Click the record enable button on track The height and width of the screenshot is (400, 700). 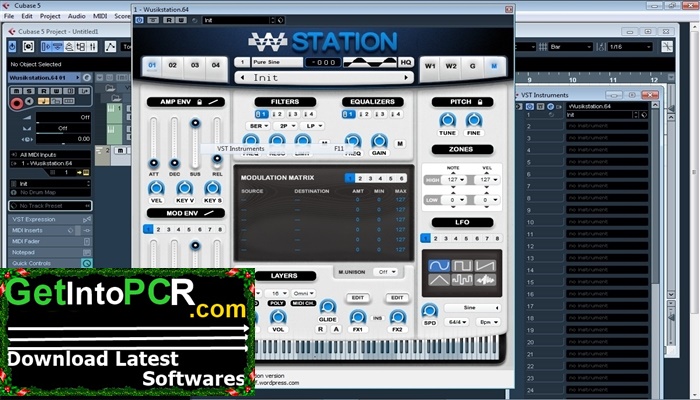[17, 104]
